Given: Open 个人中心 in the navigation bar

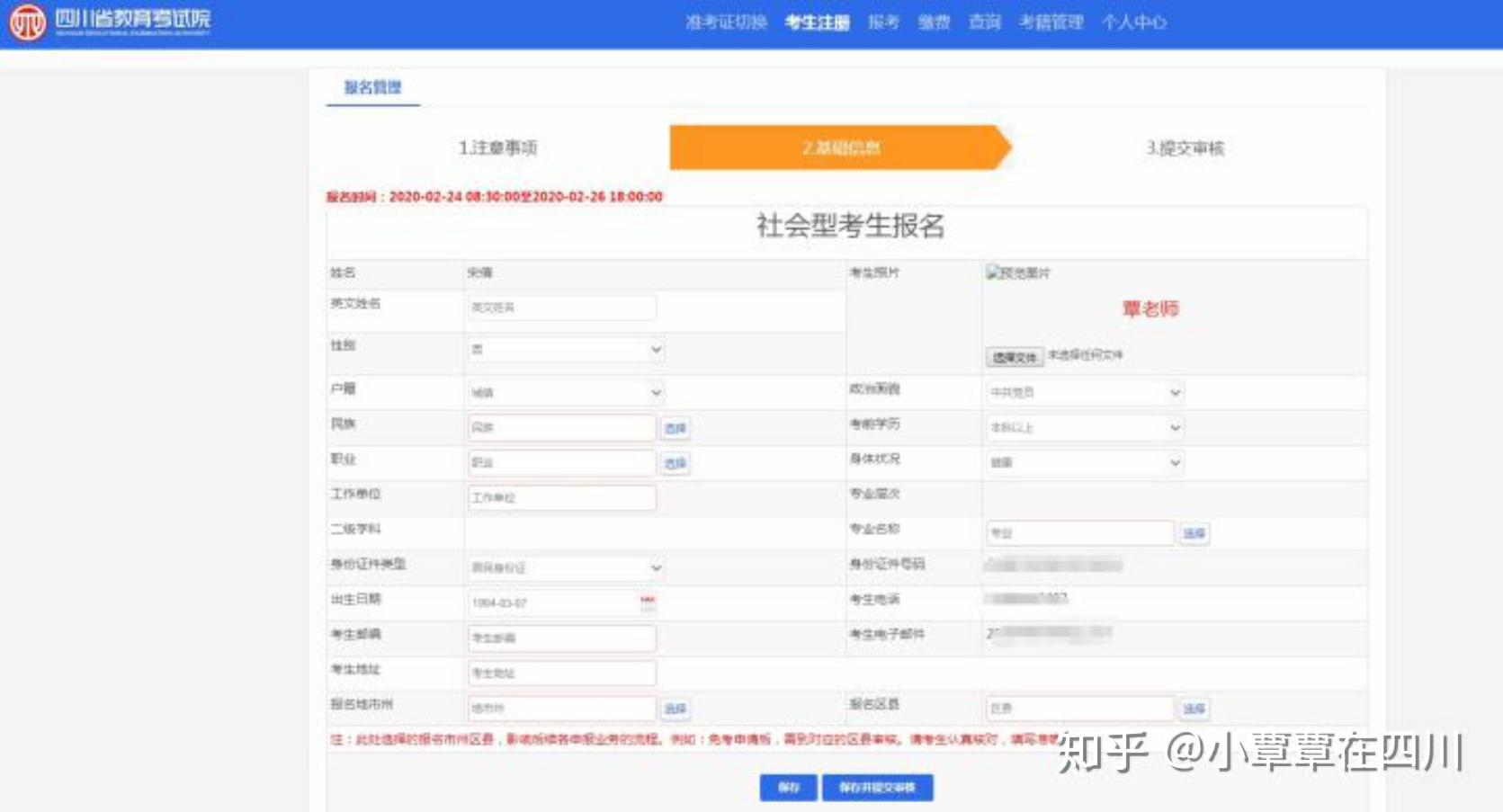Looking at the screenshot, I should pos(1133,22).
